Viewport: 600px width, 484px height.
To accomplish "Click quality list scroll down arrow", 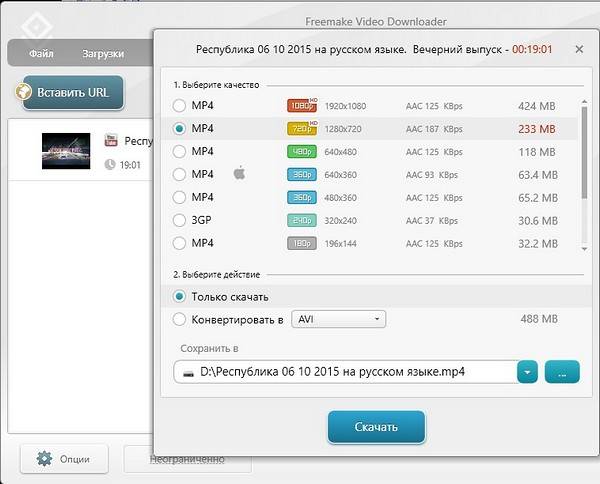I will [x=584, y=249].
